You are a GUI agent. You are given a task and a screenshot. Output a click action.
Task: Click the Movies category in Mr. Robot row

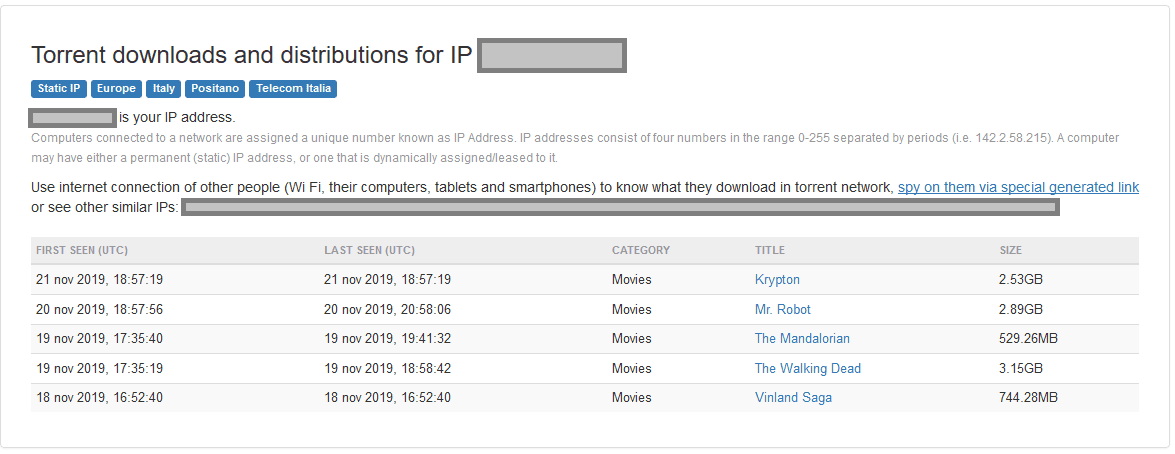pyautogui.click(x=631, y=310)
